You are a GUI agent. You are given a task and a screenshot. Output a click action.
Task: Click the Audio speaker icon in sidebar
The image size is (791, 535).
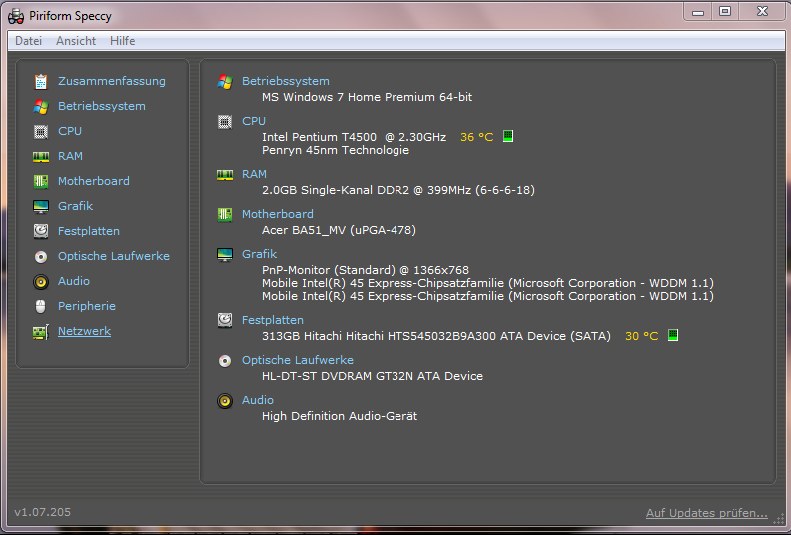point(41,281)
